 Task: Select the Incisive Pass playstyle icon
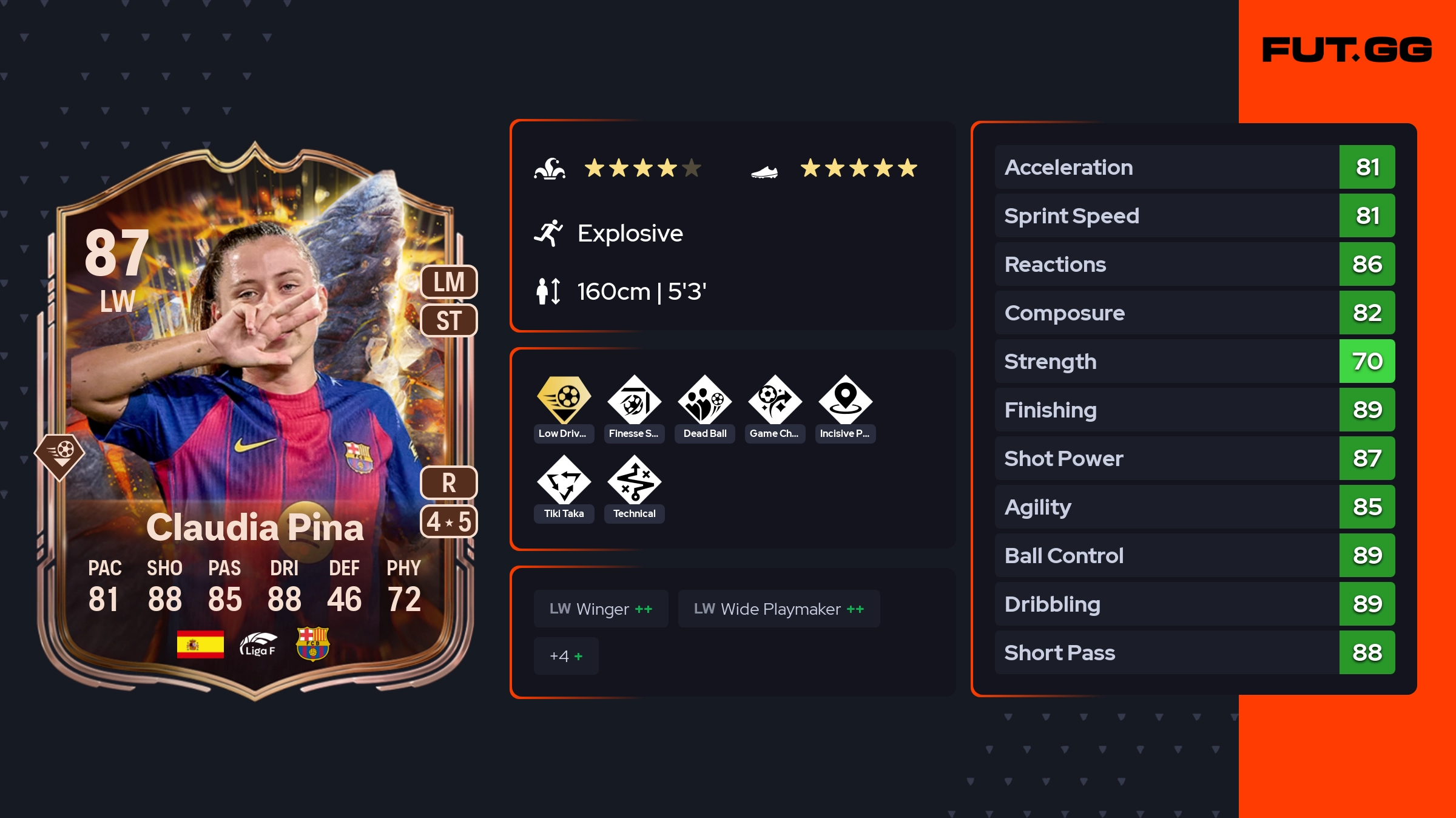[846, 399]
